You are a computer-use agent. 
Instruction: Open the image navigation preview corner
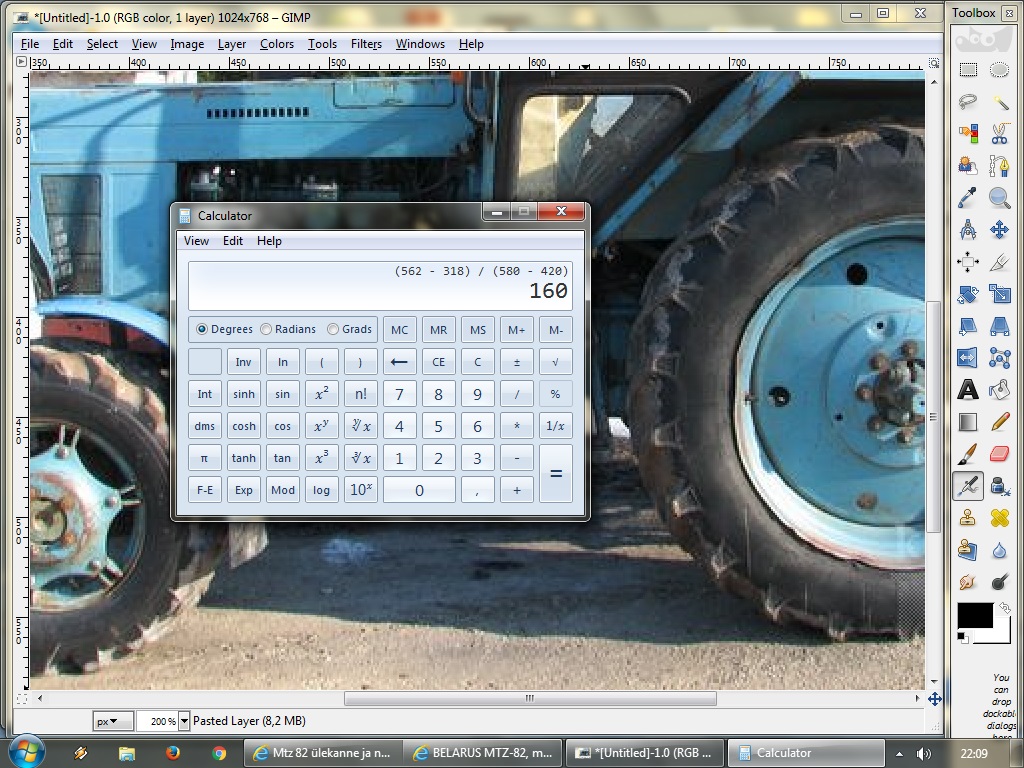[934, 699]
